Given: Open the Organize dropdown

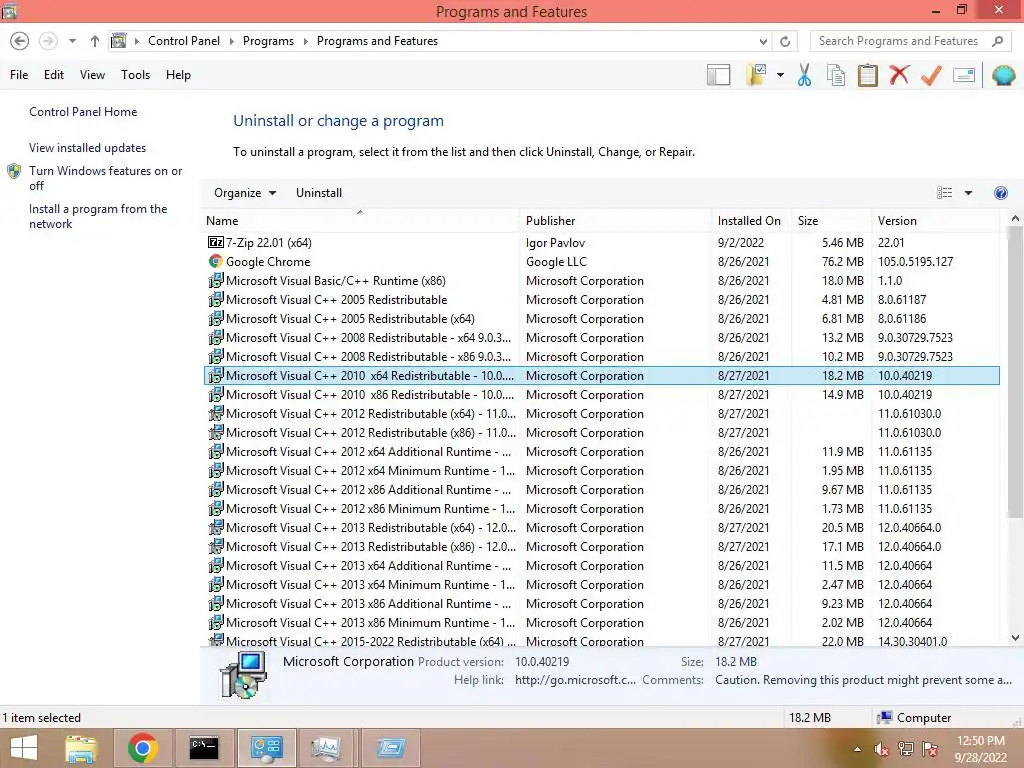Looking at the screenshot, I should 245,193.
